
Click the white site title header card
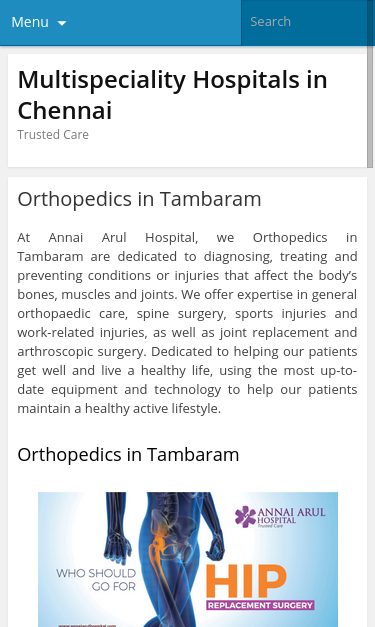(187, 110)
